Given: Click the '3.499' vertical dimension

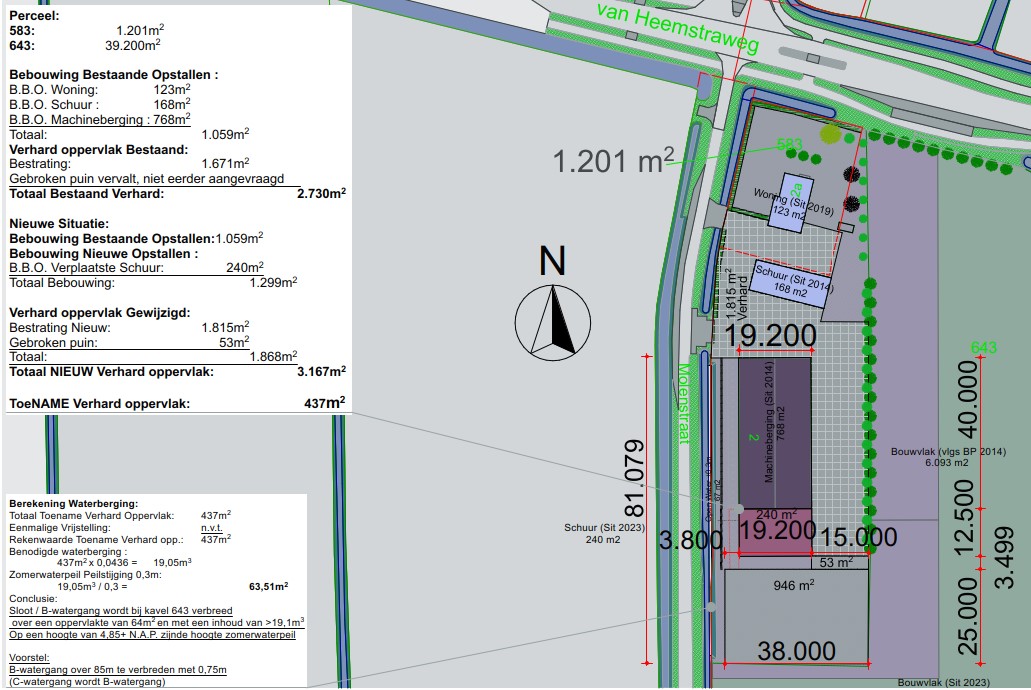Looking at the screenshot, I should pos(1003,558).
